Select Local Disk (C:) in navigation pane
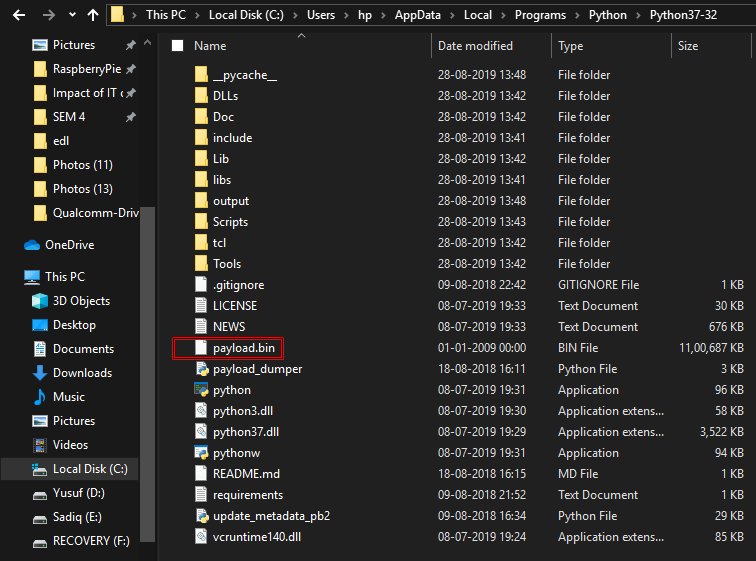756x561 pixels. pos(89,469)
